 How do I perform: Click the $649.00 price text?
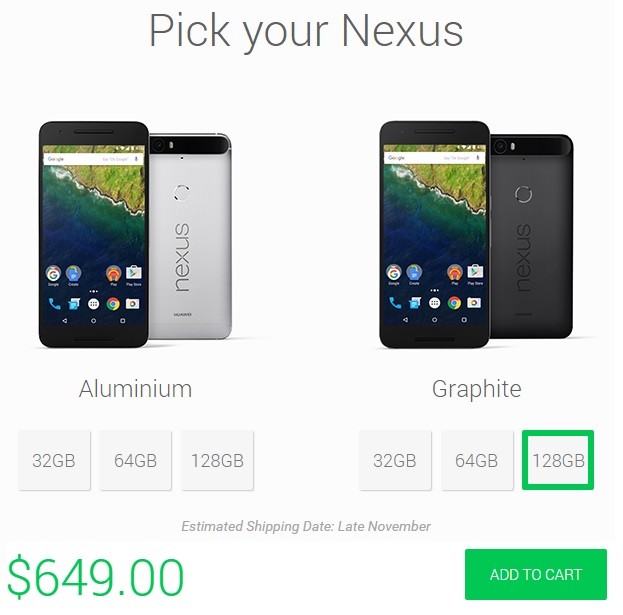[95, 577]
